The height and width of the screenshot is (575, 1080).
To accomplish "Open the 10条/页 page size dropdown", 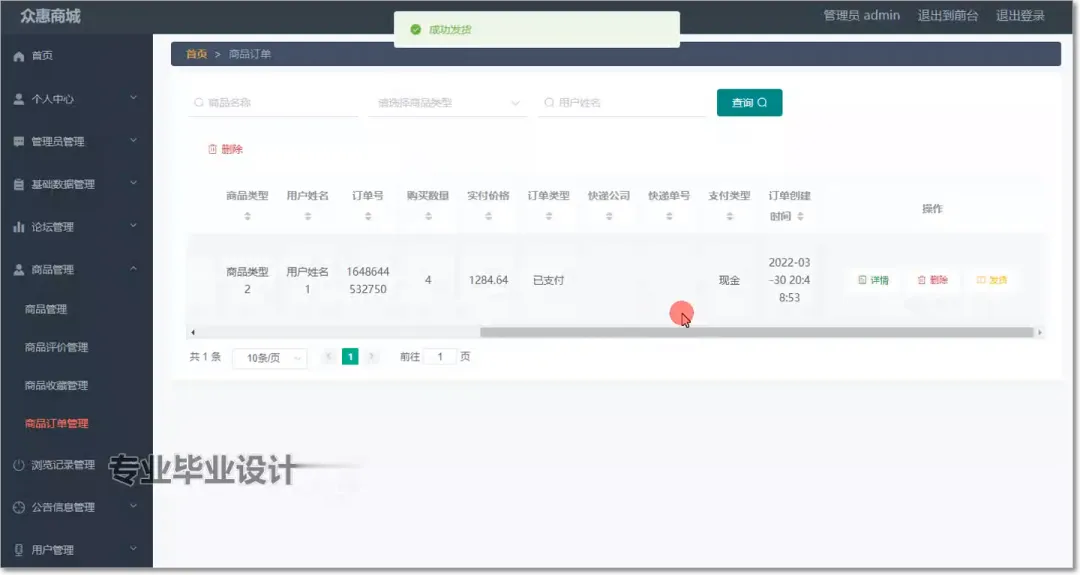I will coord(270,358).
